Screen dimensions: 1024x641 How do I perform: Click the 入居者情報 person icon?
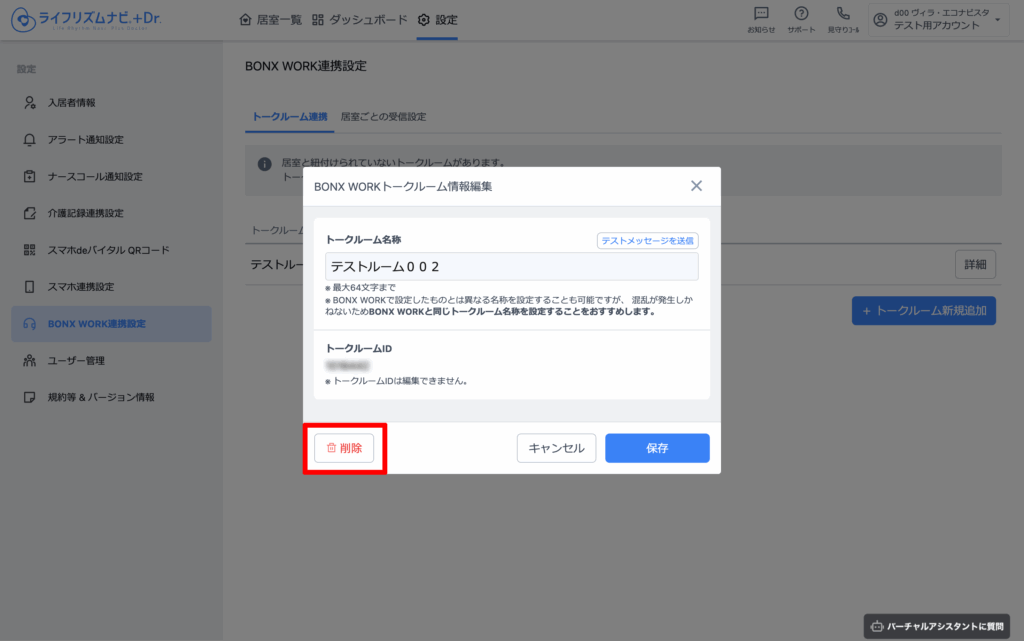click(x=29, y=102)
